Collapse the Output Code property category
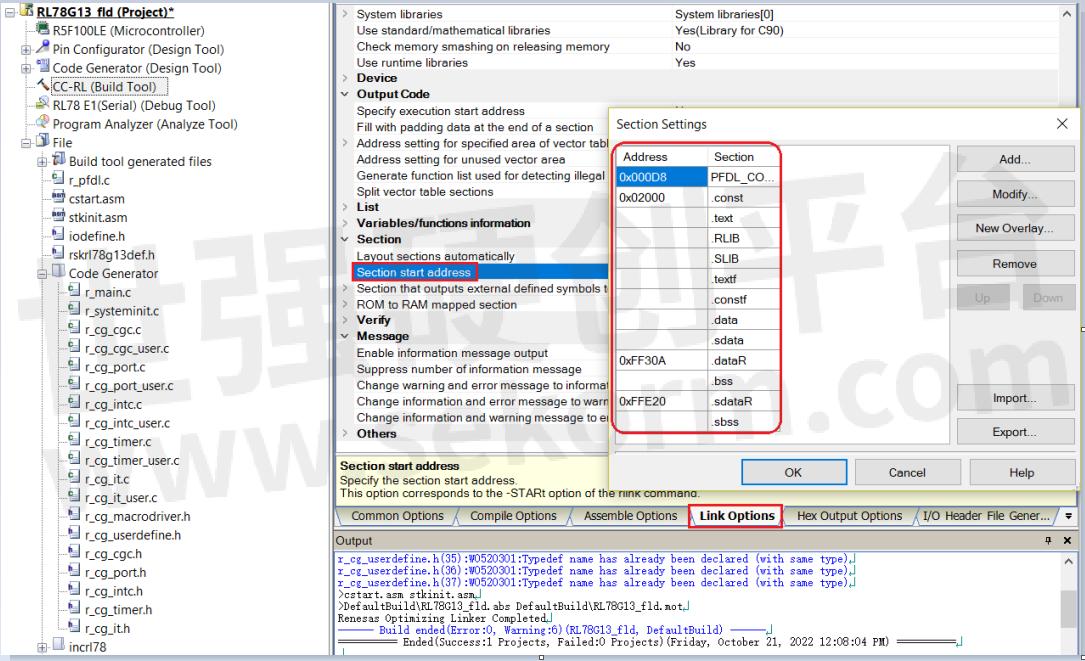 (x=345, y=94)
